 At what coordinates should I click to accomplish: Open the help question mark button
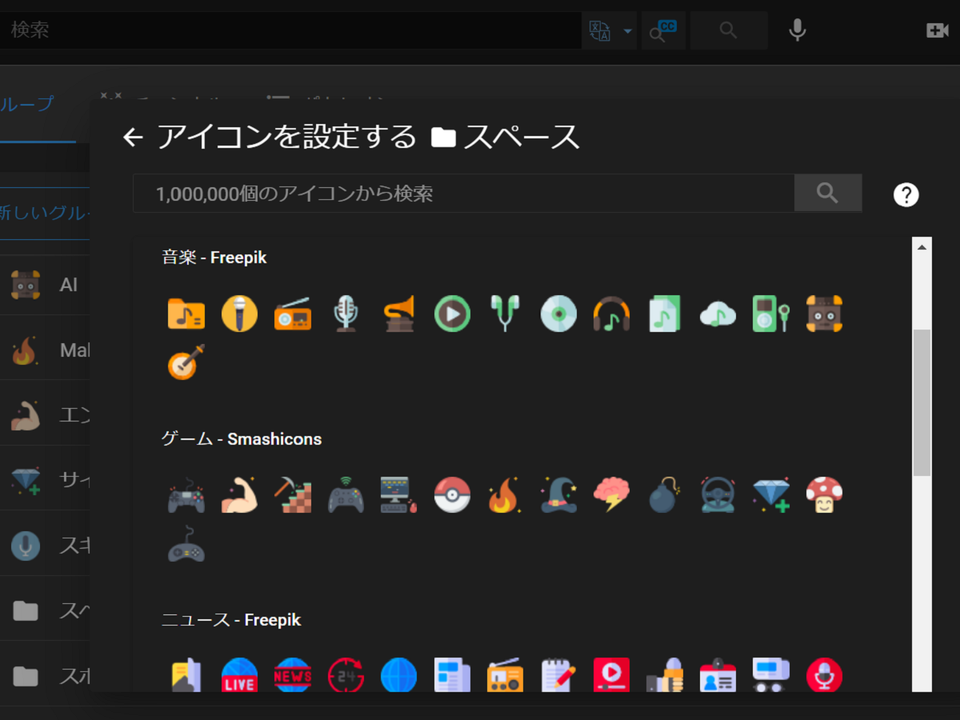(x=906, y=195)
